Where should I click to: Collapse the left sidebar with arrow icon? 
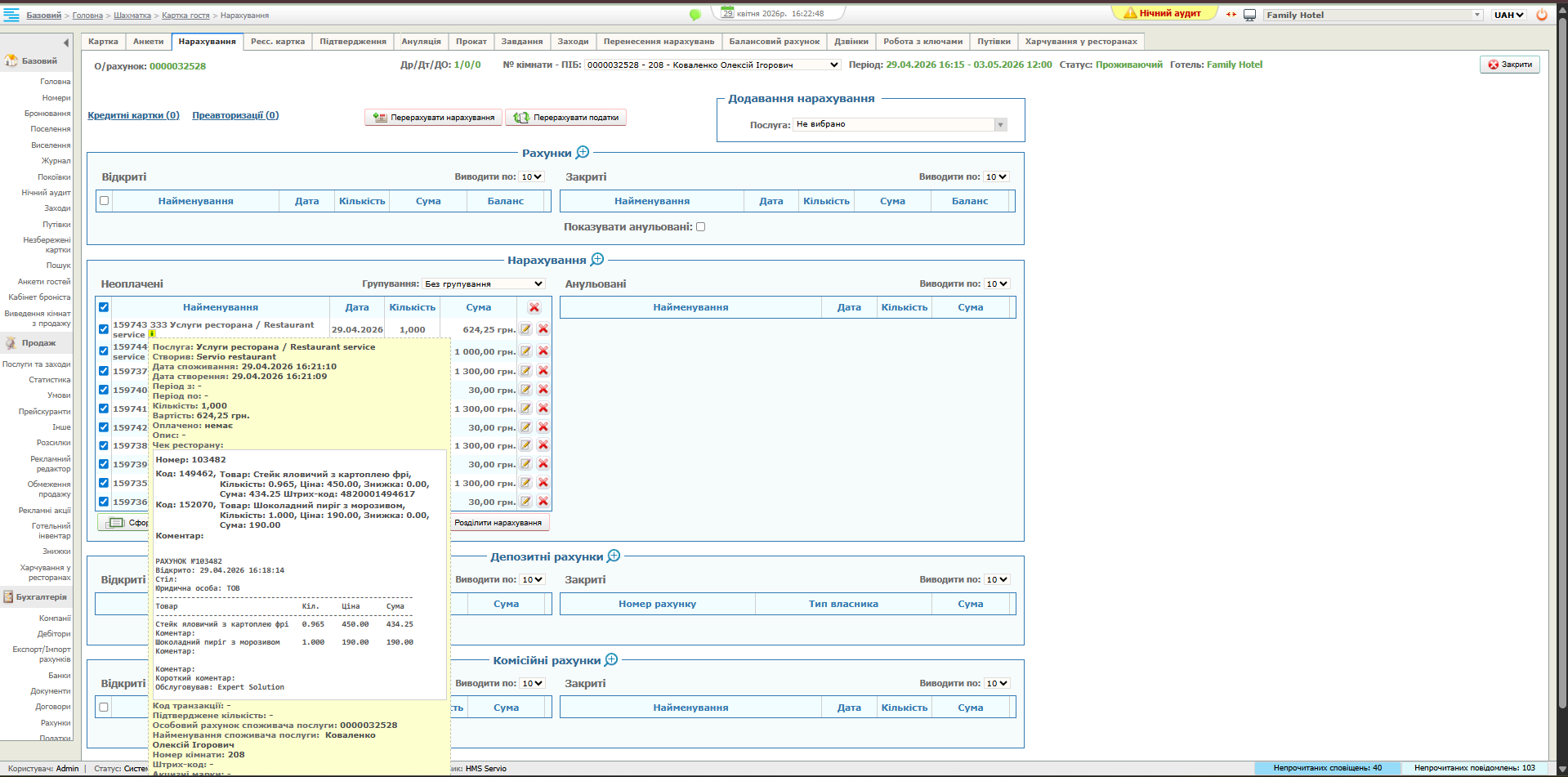click(x=66, y=42)
